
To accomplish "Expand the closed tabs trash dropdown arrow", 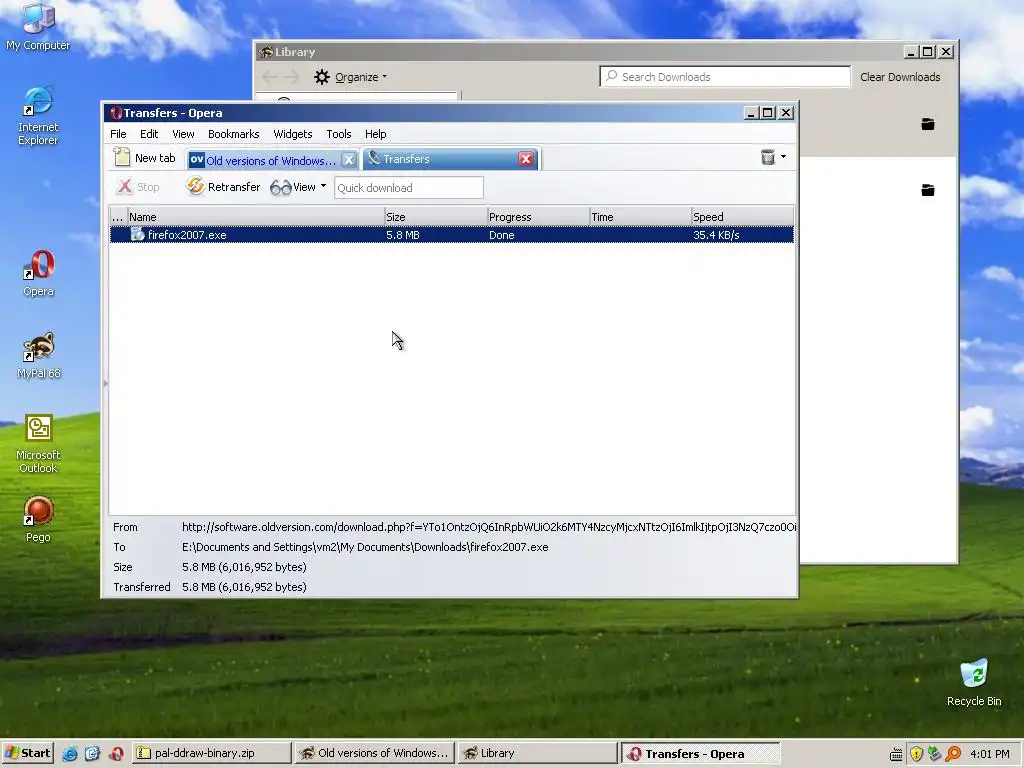I will coord(783,157).
